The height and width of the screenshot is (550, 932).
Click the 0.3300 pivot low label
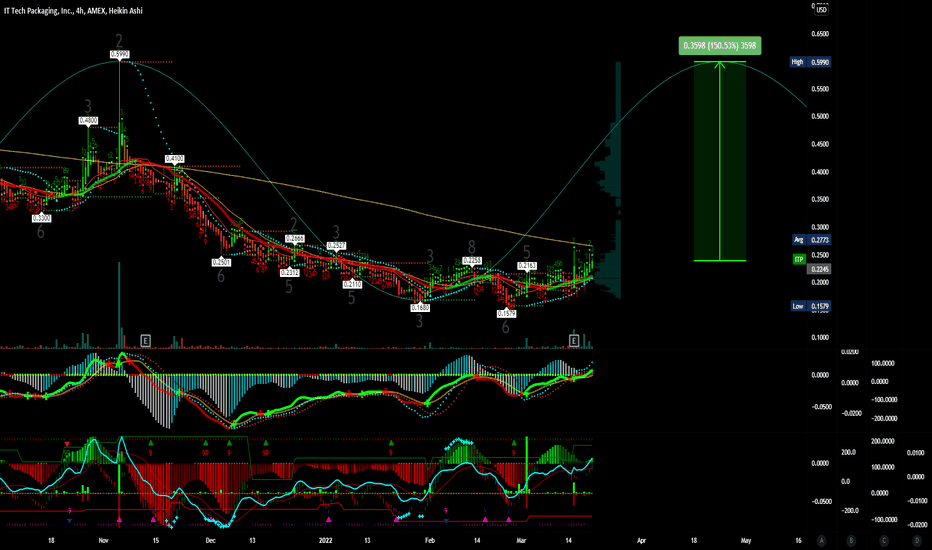click(x=42, y=218)
